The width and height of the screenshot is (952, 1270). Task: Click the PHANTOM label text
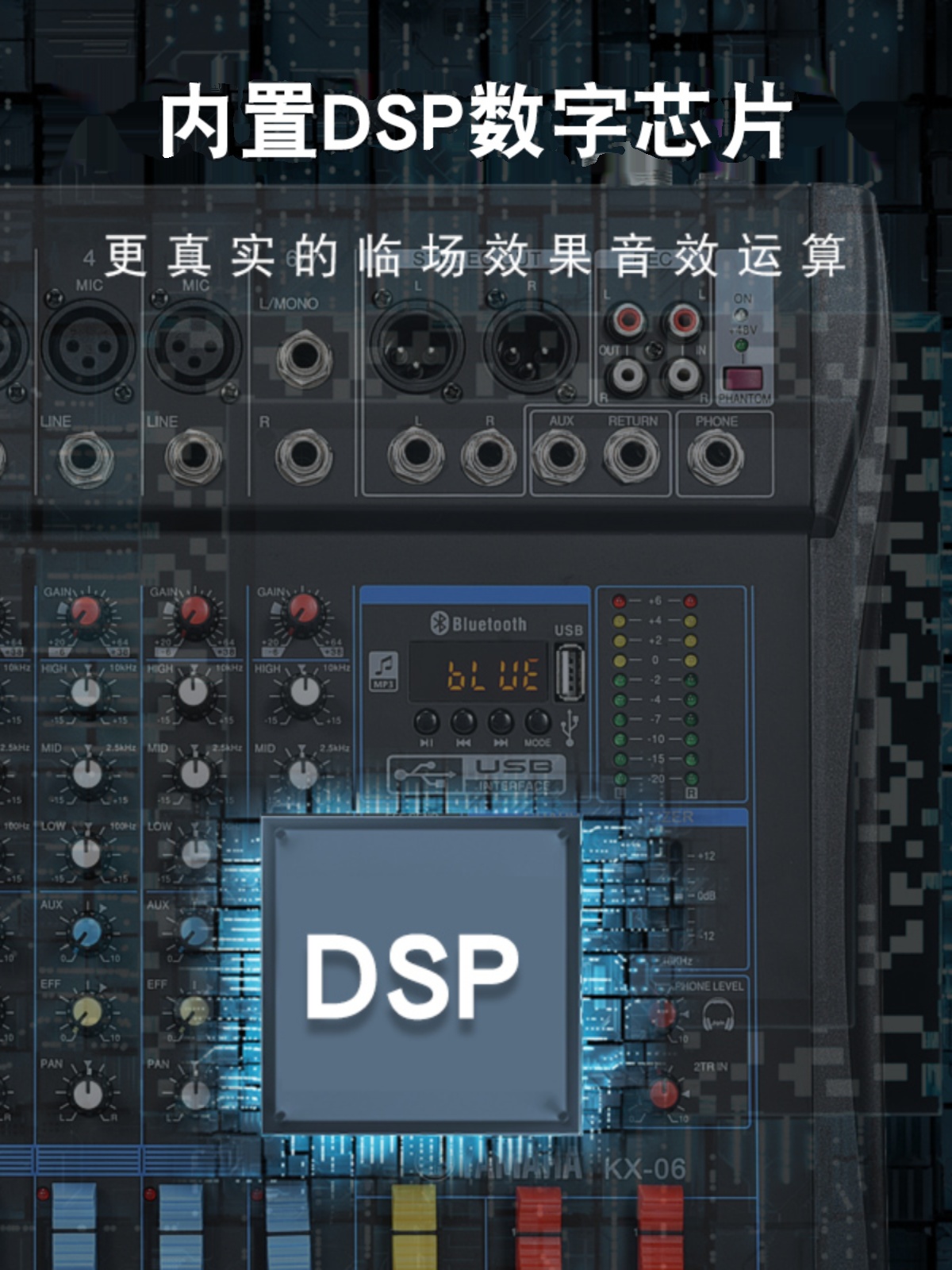coord(744,398)
